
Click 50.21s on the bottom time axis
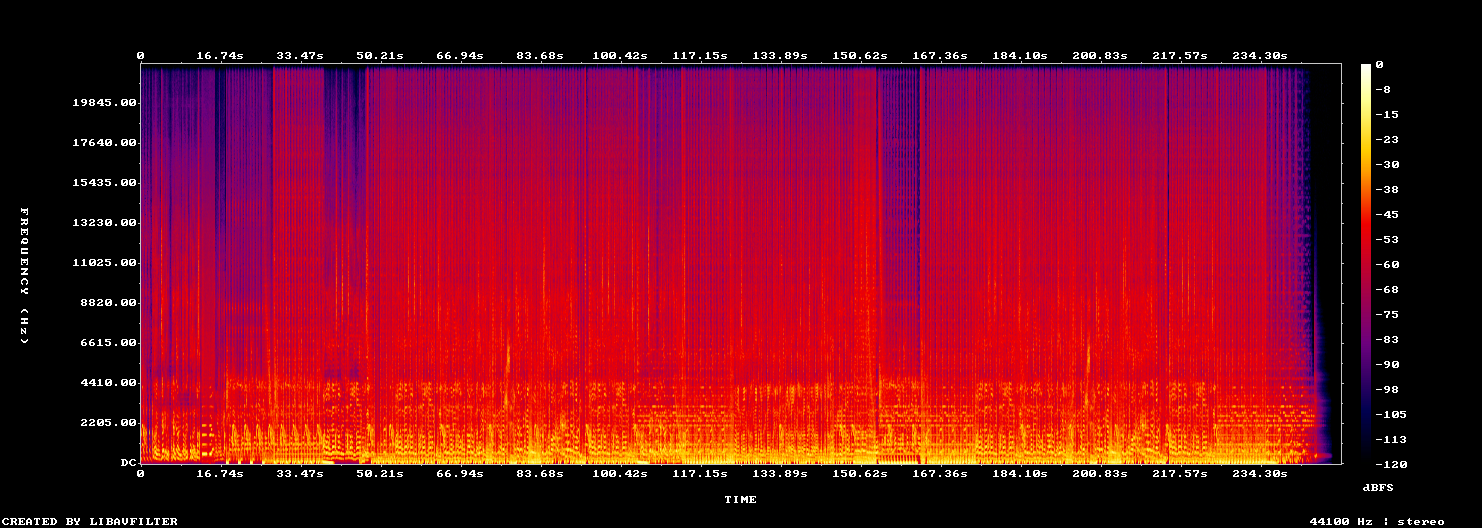click(x=380, y=473)
